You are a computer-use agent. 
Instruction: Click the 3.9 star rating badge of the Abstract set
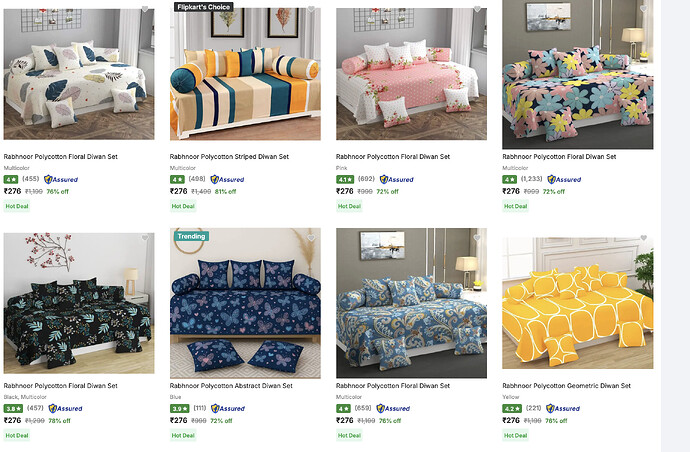(179, 408)
